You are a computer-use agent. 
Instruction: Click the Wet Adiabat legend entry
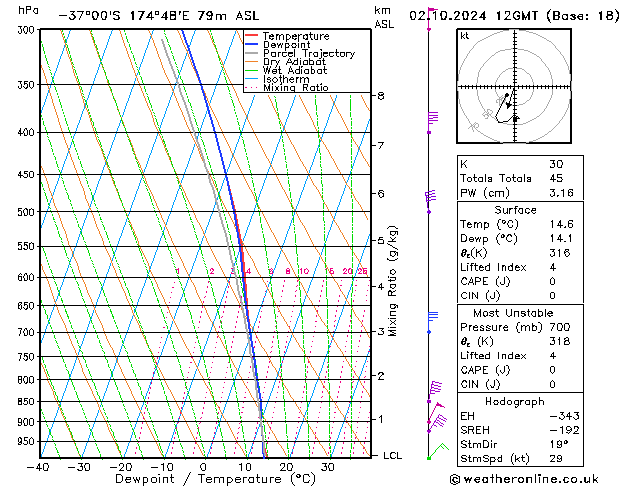[x=286, y=70]
